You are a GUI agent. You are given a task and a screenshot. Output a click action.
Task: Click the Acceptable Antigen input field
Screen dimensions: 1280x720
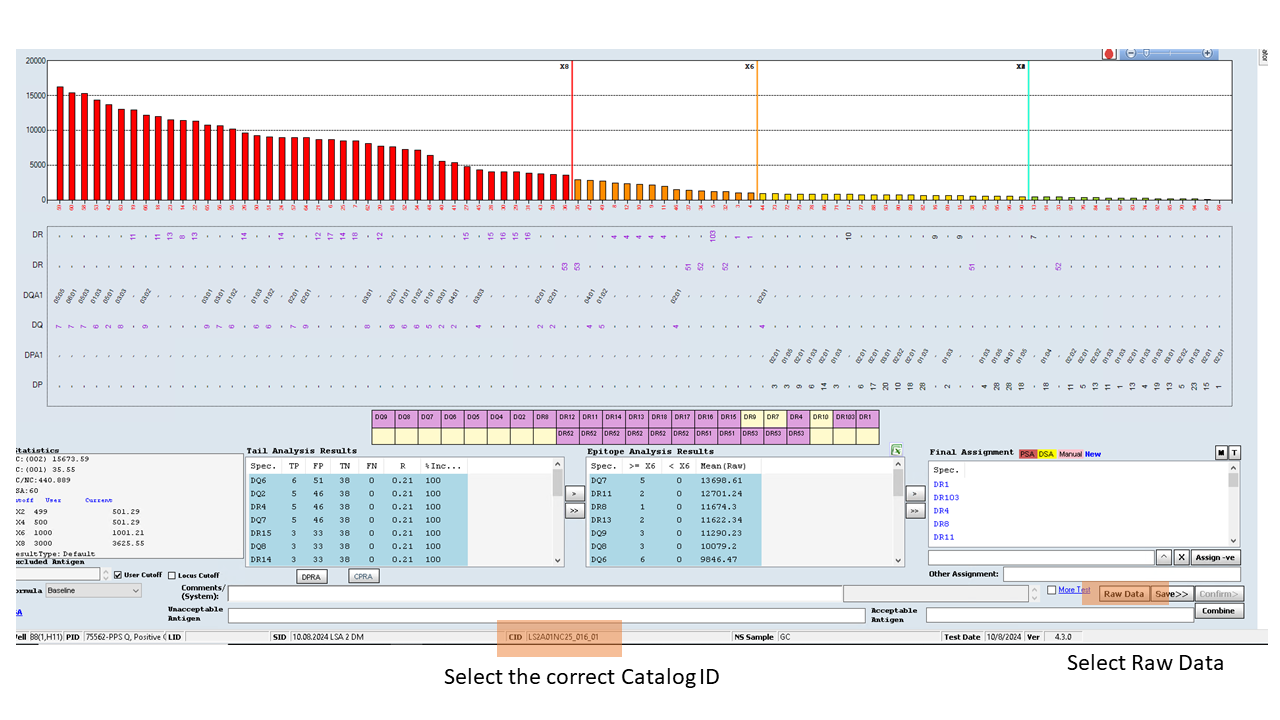tap(1058, 615)
